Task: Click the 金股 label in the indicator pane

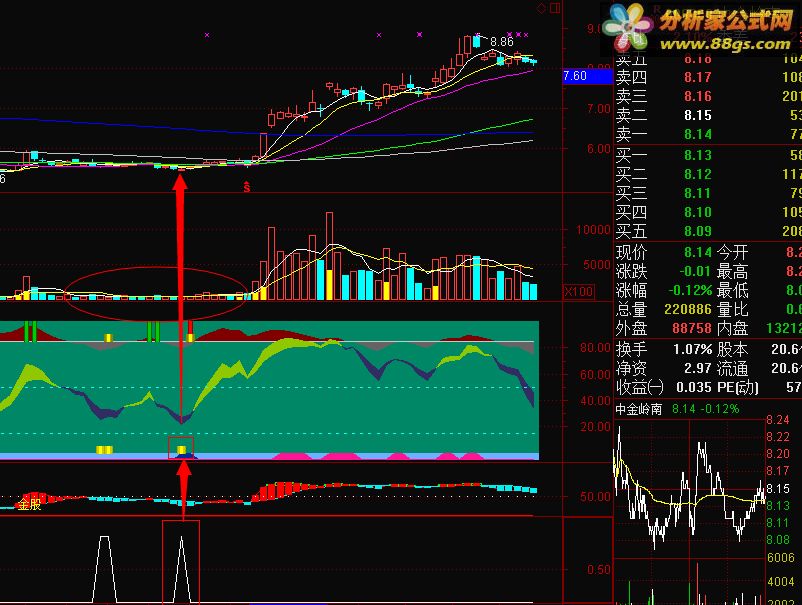Action: coord(29,505)
